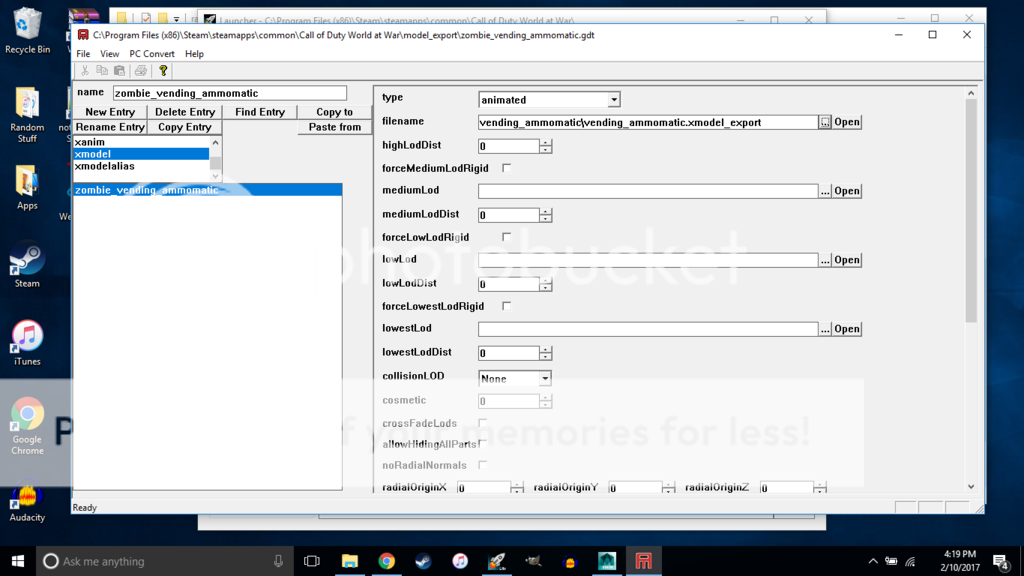
Task: Click the name input field
Action: click(230, 93)
